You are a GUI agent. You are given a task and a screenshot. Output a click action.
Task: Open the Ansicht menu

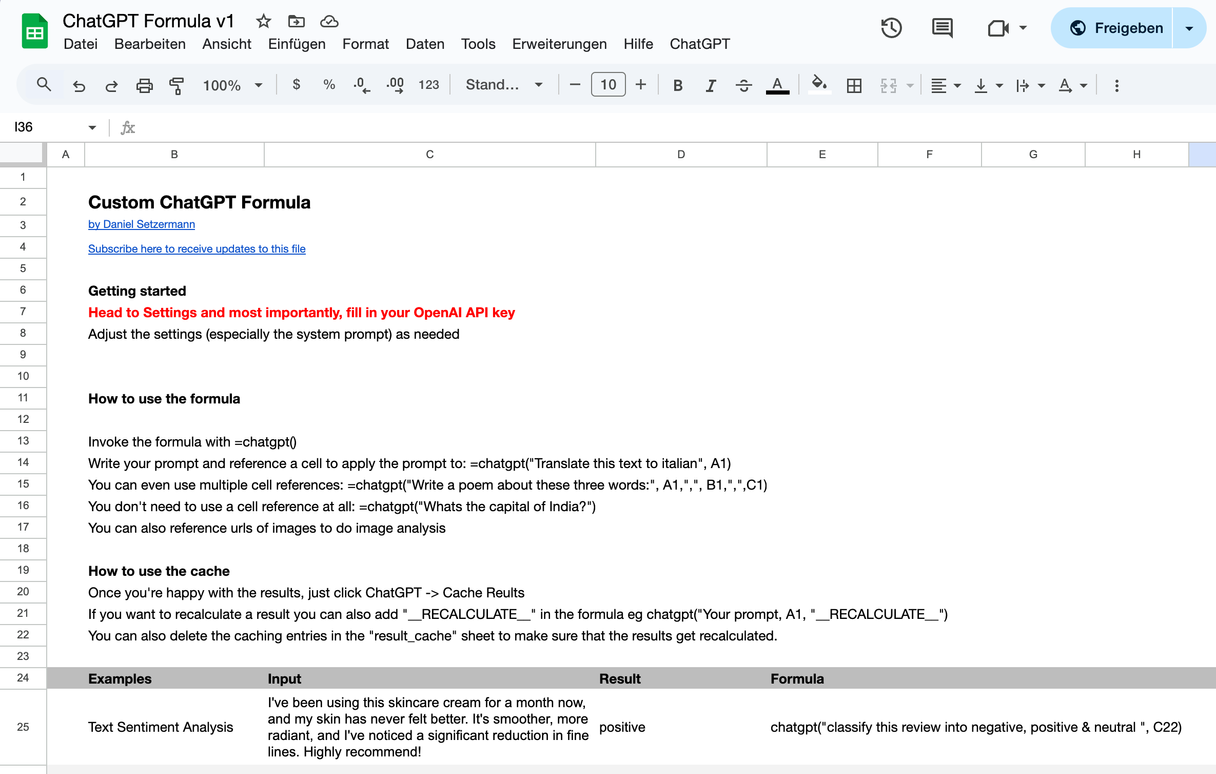[x=227, y=44]
